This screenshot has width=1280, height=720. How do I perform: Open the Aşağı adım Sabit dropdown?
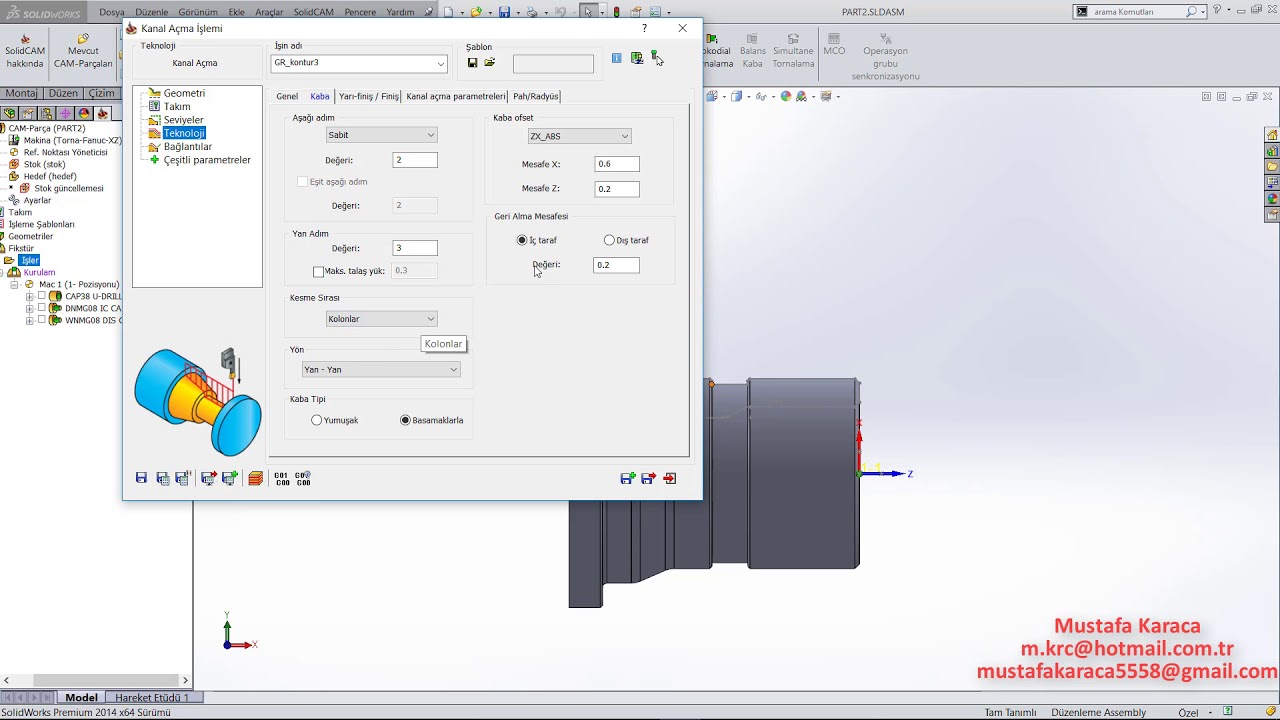(431, 135)
